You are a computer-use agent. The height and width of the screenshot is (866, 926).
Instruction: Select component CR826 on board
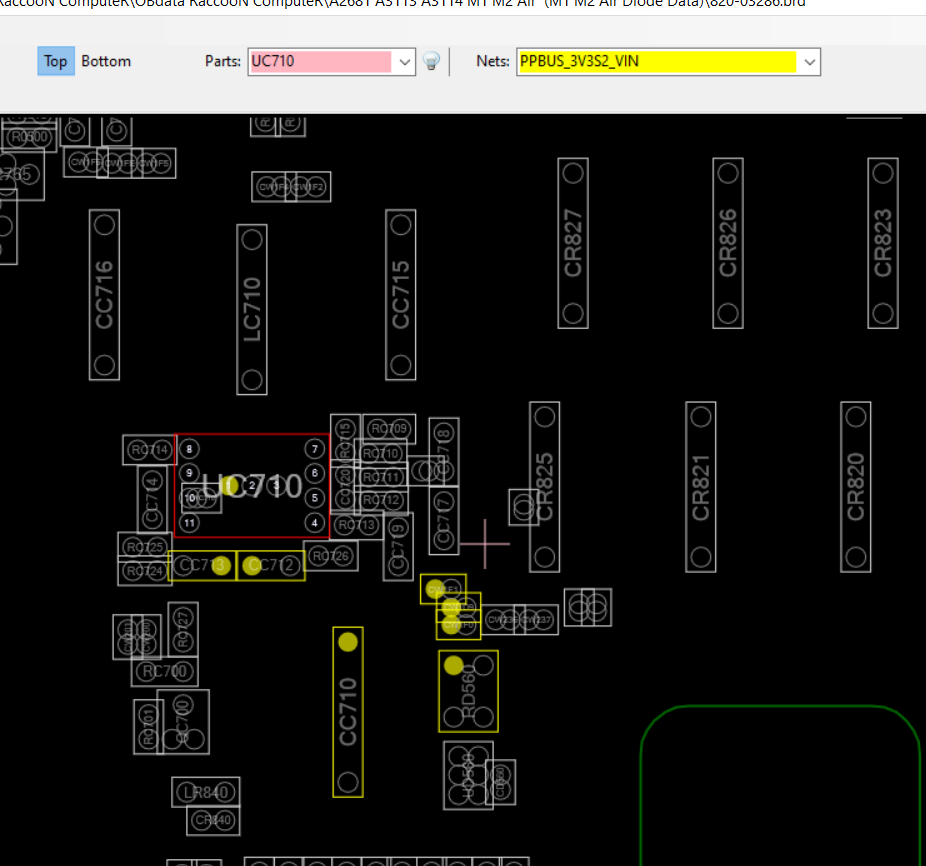(x=728, y=243)
